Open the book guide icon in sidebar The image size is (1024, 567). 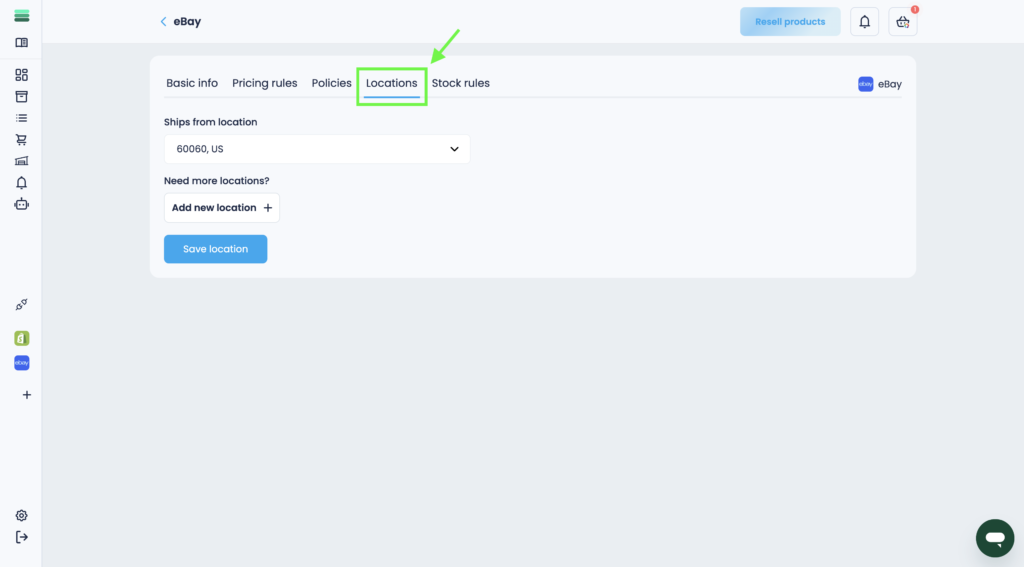[21, 43]
